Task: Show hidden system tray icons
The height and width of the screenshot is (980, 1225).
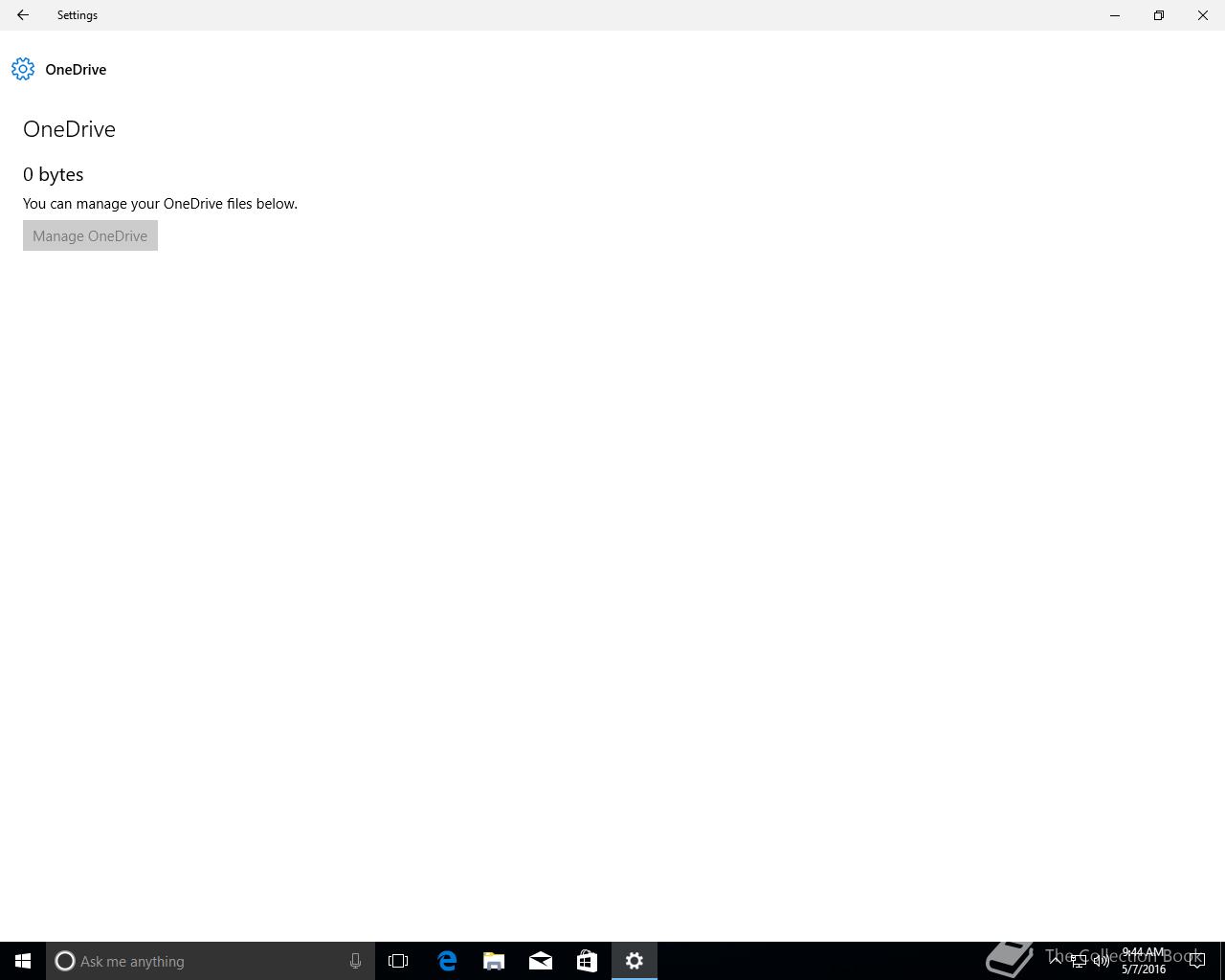Action: 1056,961
